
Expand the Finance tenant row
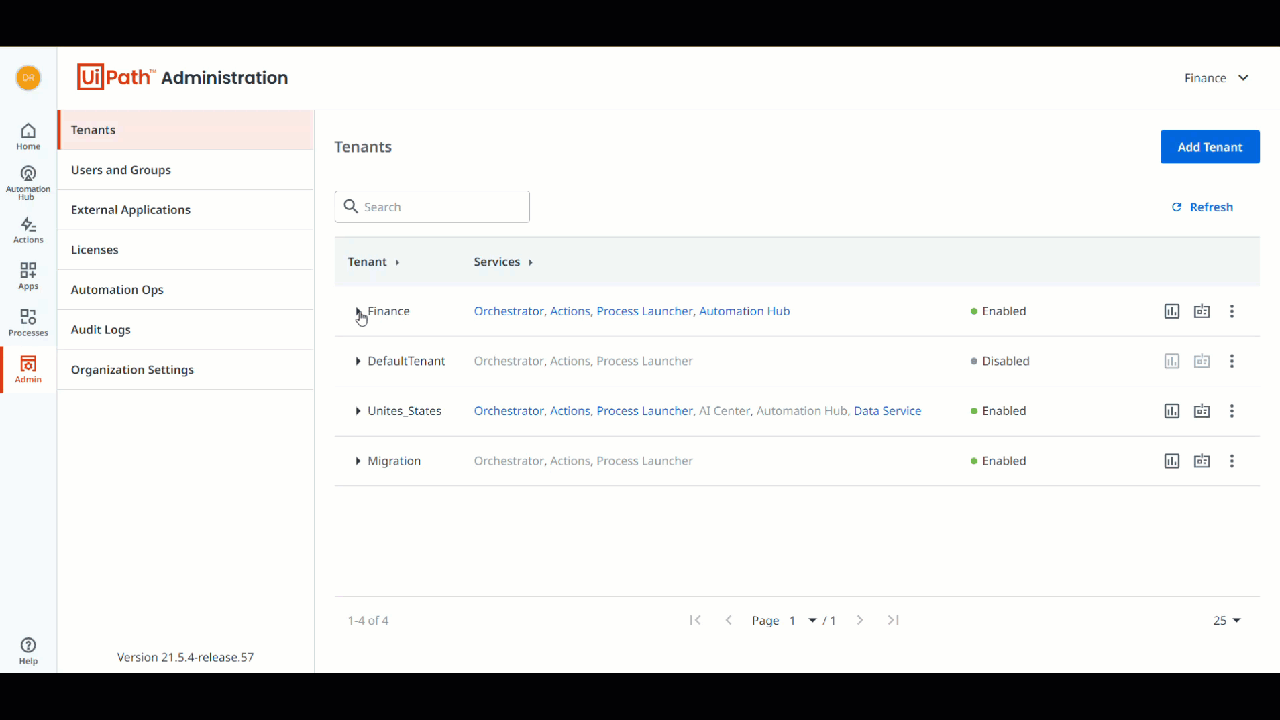tap(358, 311)
